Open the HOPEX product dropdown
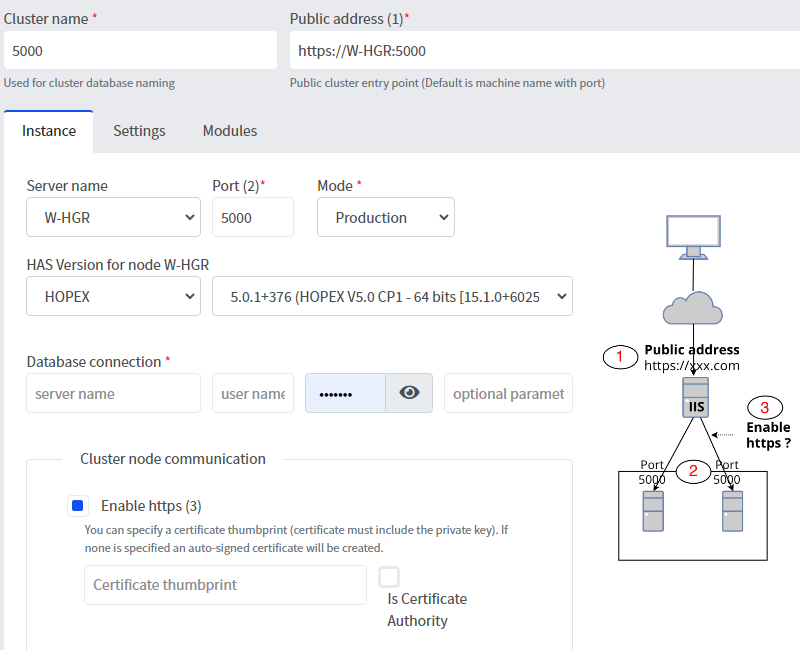Viewport: 800px width, 650px height. 113,296
